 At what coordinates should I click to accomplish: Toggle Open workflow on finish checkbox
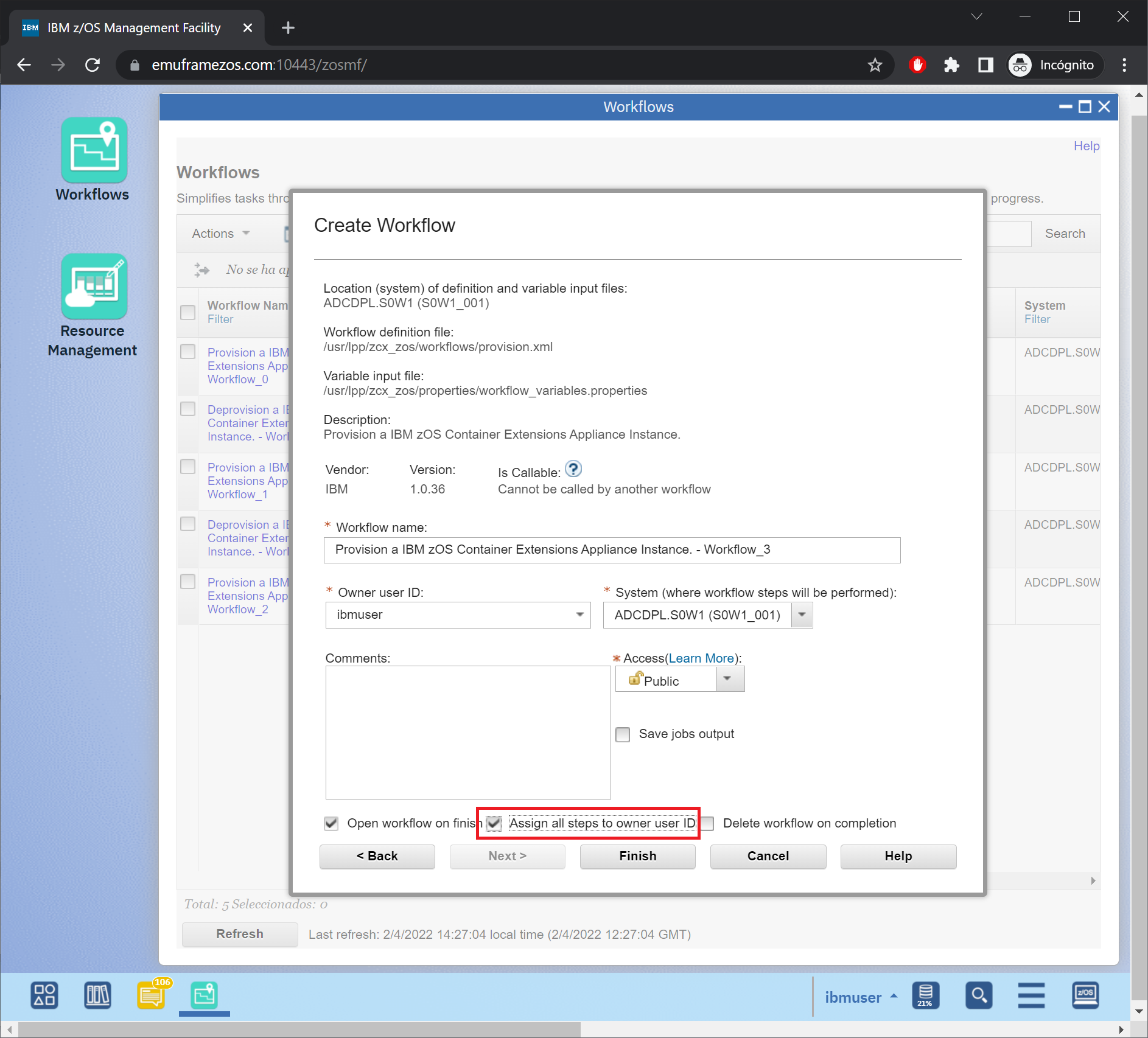[x=331, y=823]
